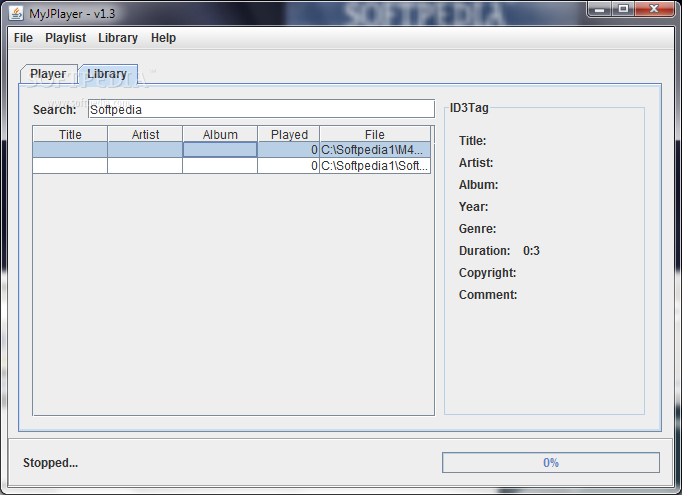Select the C:\Softpedia1\M4... file row

click(231, 150)
